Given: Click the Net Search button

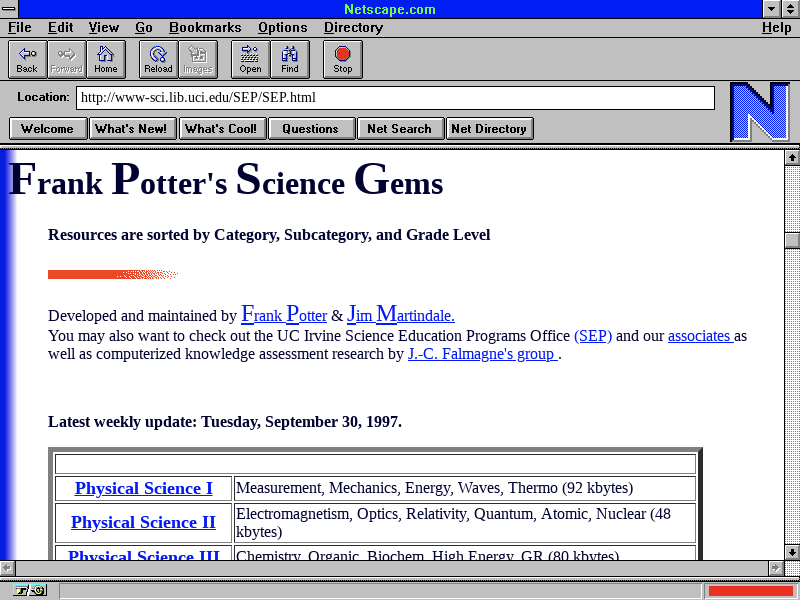Looking at the screenshot, I should [399, 128].
